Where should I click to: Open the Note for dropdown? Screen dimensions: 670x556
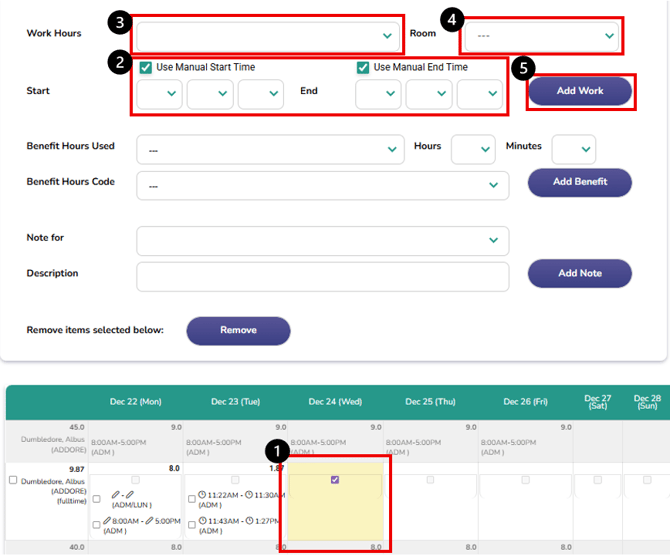323,240
